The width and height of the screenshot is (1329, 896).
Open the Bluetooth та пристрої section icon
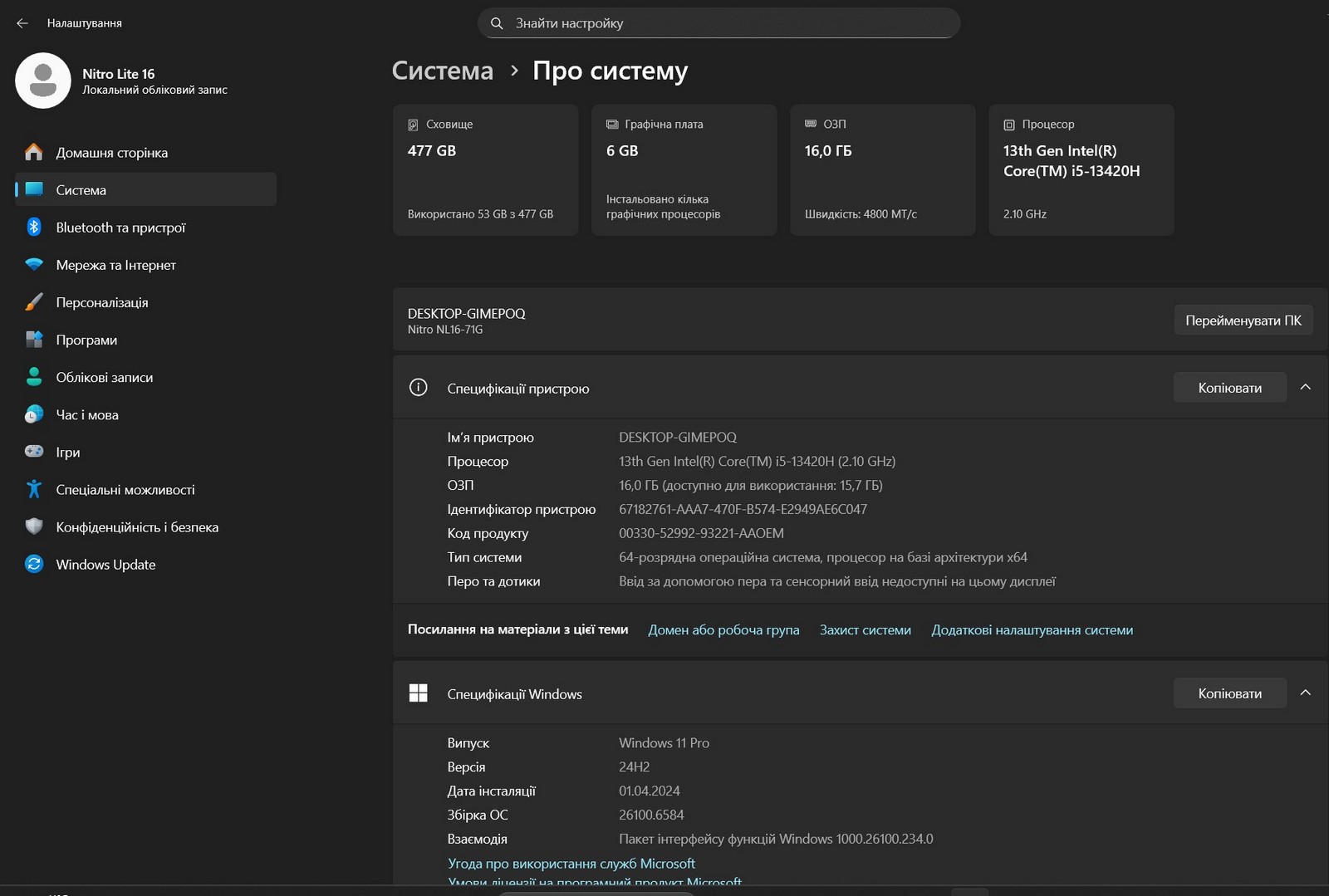[34, 228]
